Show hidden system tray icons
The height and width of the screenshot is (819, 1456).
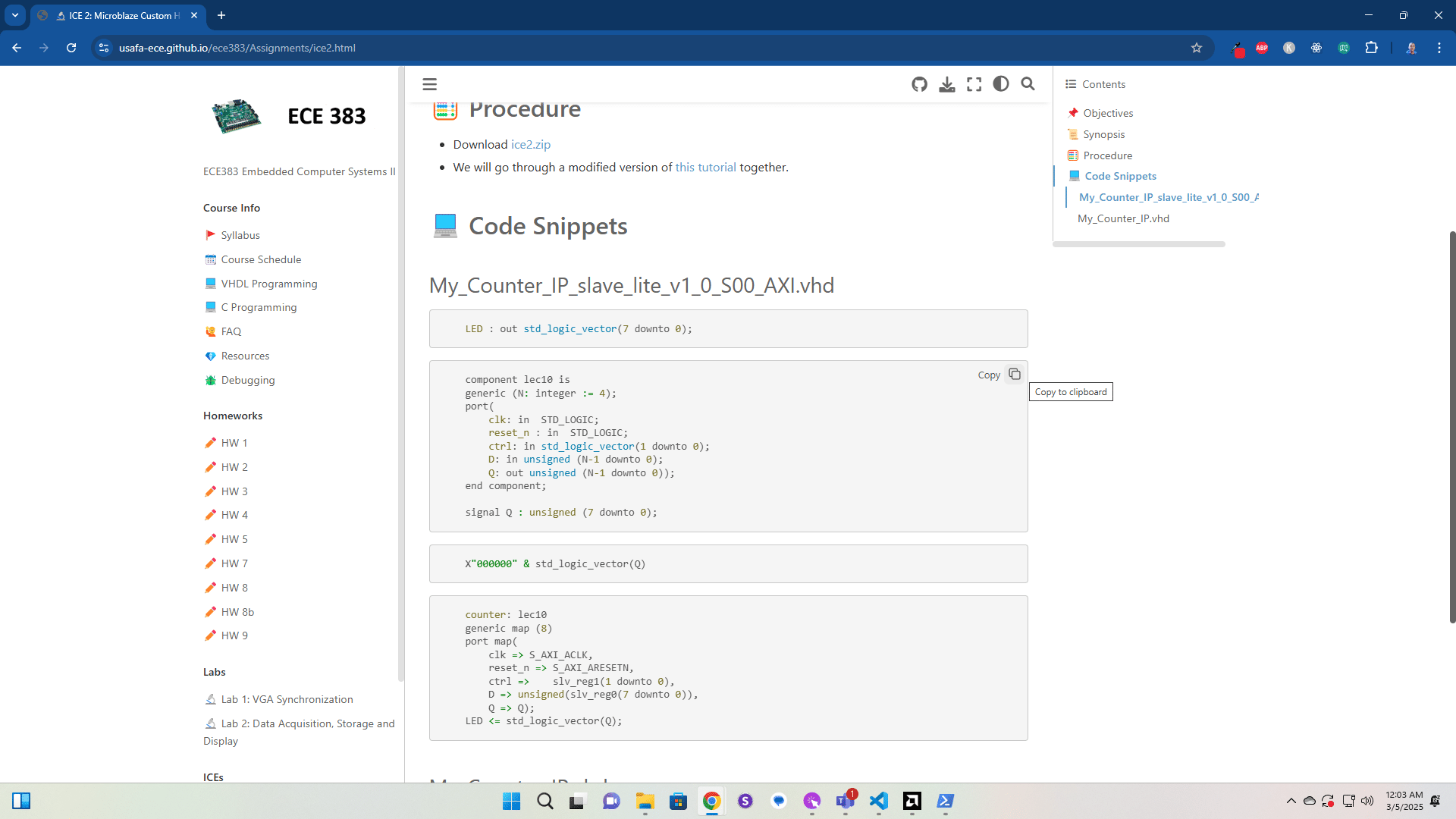tap(1291, 801)
